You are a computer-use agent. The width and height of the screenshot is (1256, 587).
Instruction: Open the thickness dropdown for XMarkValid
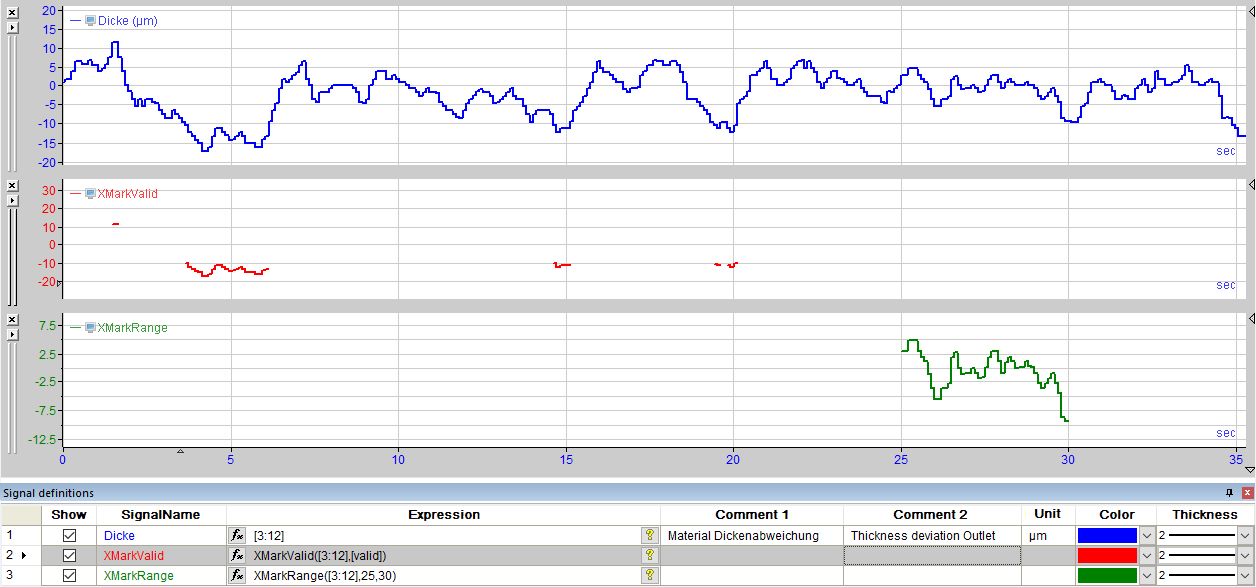coord(1245,555)
